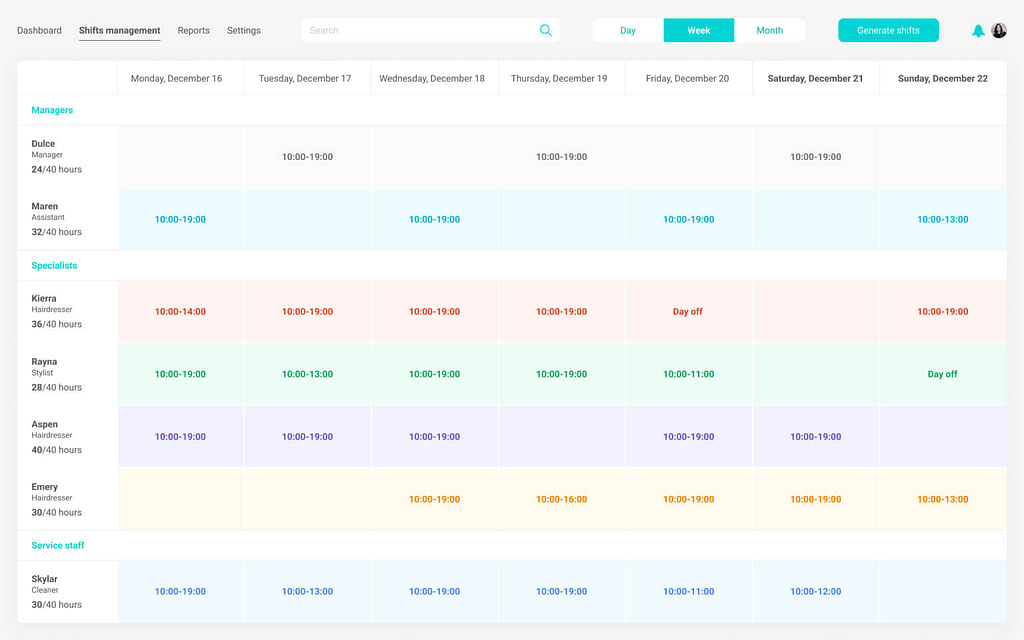Open the Settings page
Screen dimensions: 1024x640
tap(244, 31)
